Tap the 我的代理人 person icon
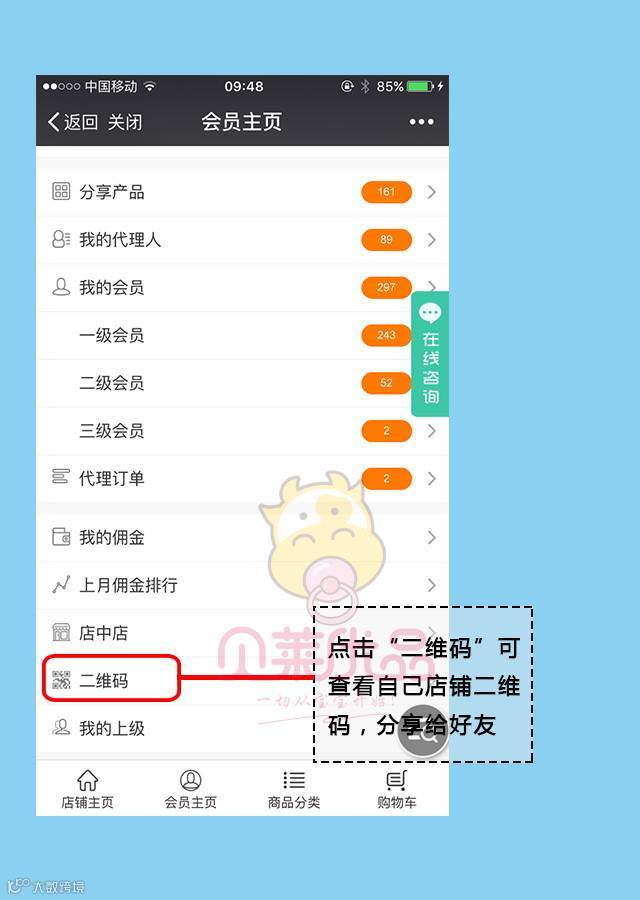640x900 pixels. tap(61, 239)
